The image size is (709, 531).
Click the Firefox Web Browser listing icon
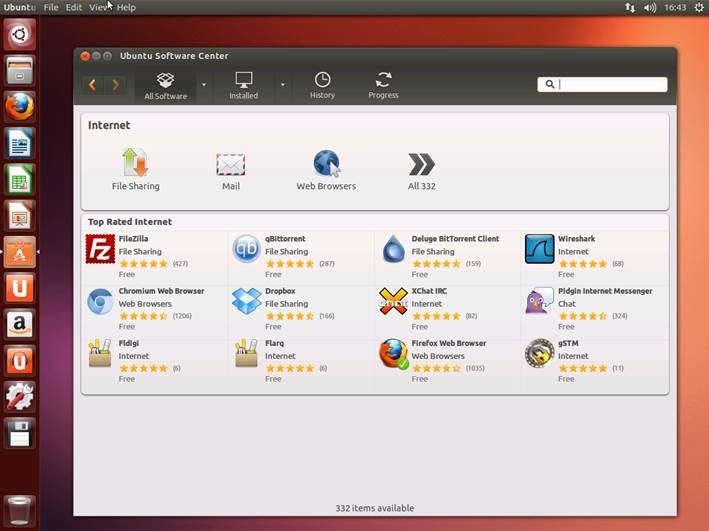[x=393, y=354]
